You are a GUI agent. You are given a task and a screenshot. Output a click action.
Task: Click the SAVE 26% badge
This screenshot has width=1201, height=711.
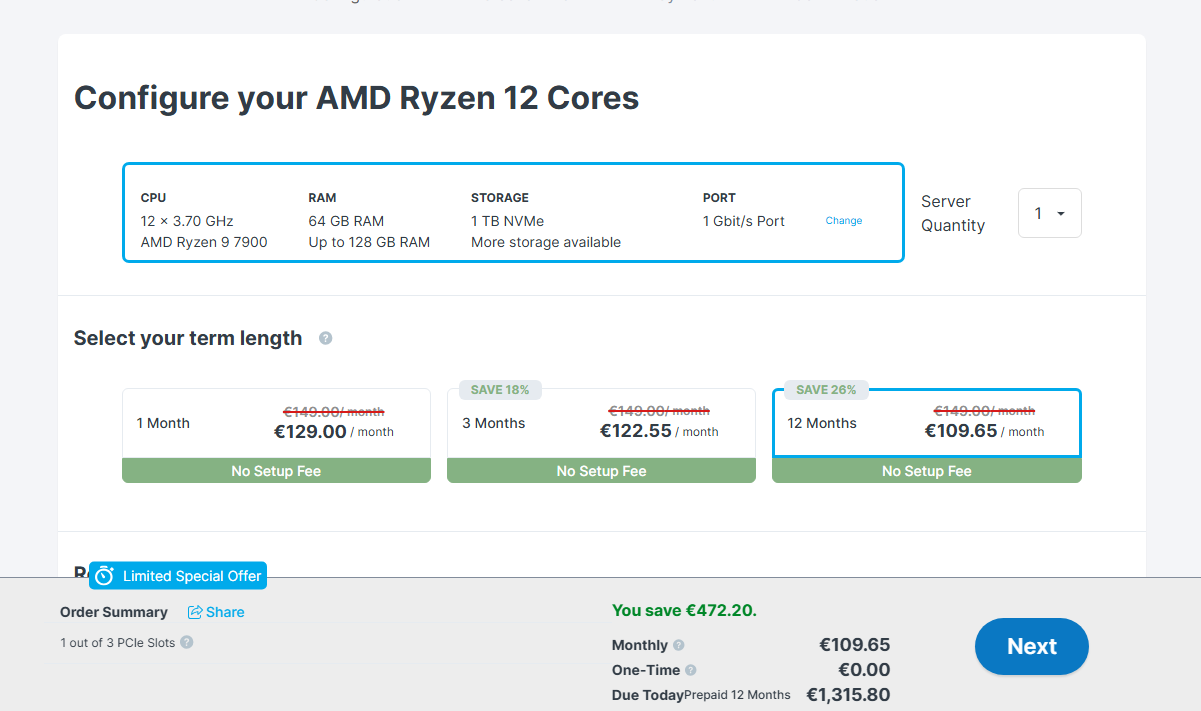pos(826,389)
